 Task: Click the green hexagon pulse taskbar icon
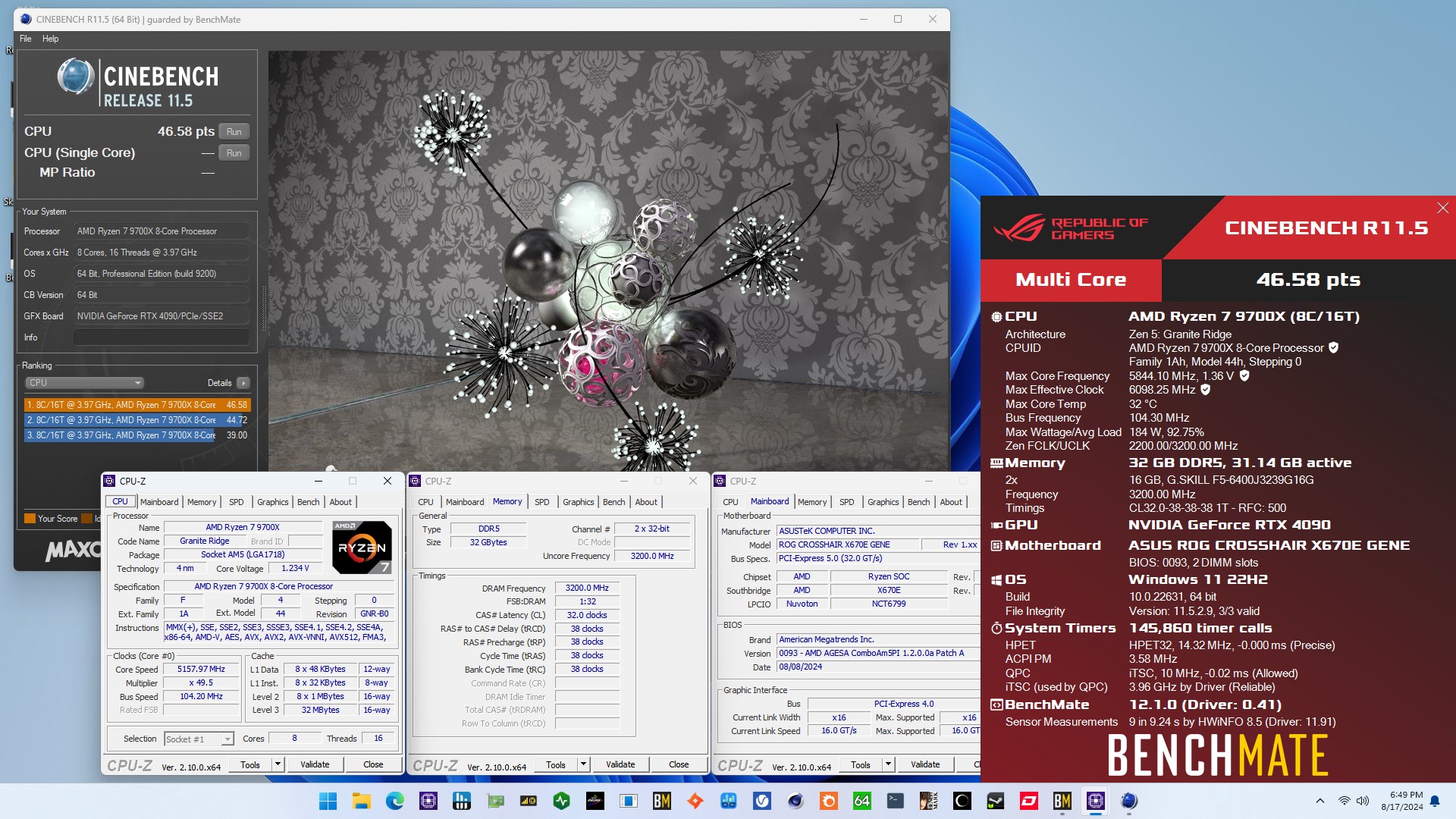click(x=561, y=801)
